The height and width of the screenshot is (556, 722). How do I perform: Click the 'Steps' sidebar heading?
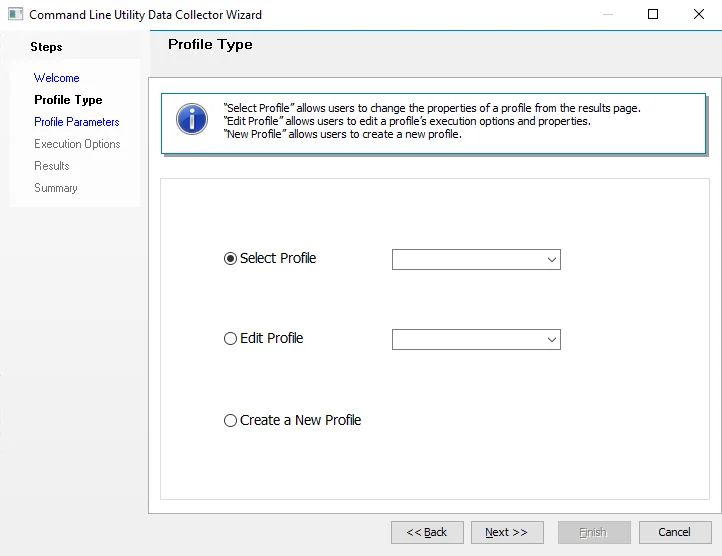[x=46, y=47]
